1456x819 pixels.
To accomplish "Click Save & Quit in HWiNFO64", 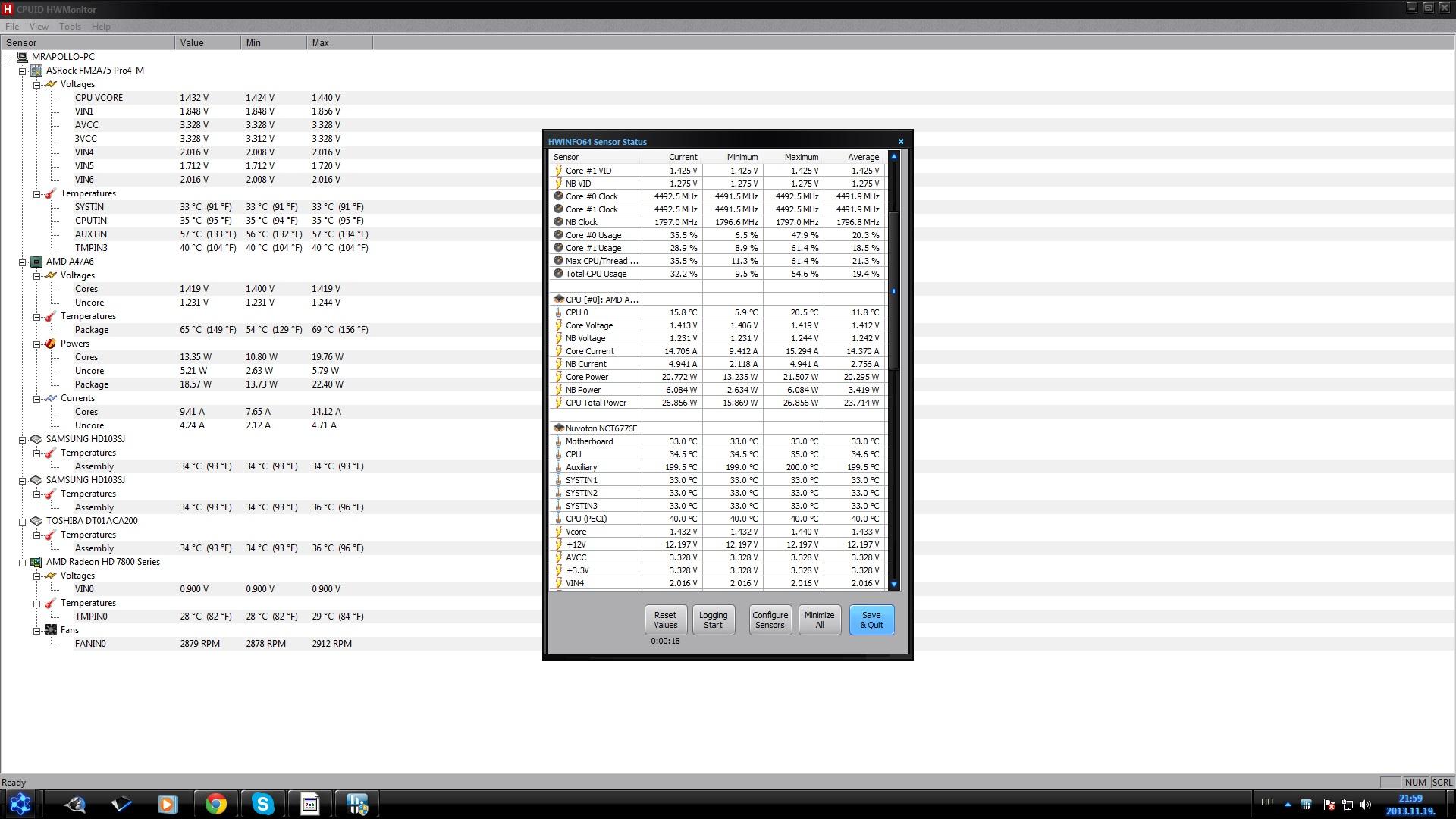I will tap(871, 620).
